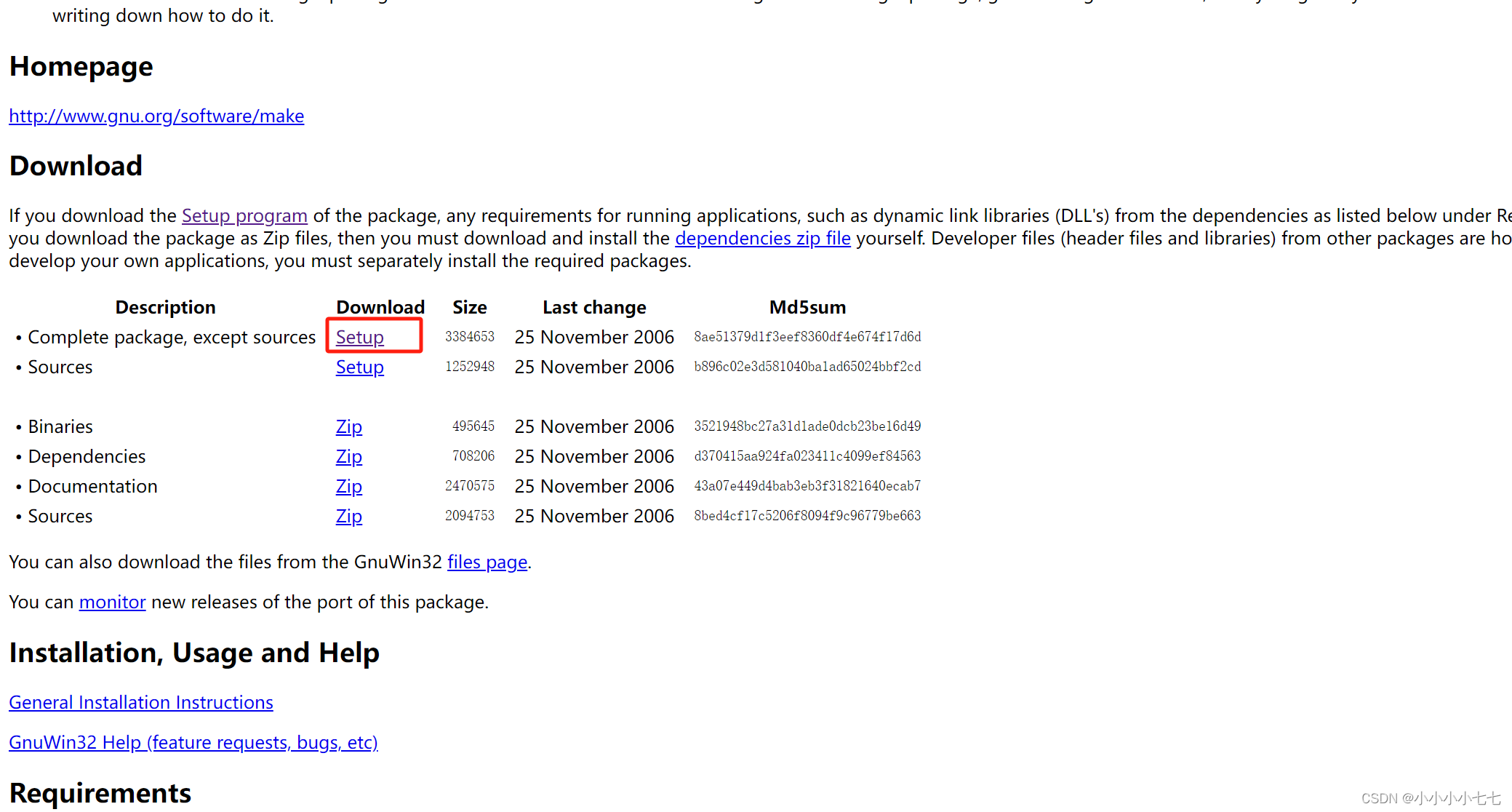Open the gnu.org/software/make homepage link
This screenshot has height=812, width=1512.
point(156,116)
